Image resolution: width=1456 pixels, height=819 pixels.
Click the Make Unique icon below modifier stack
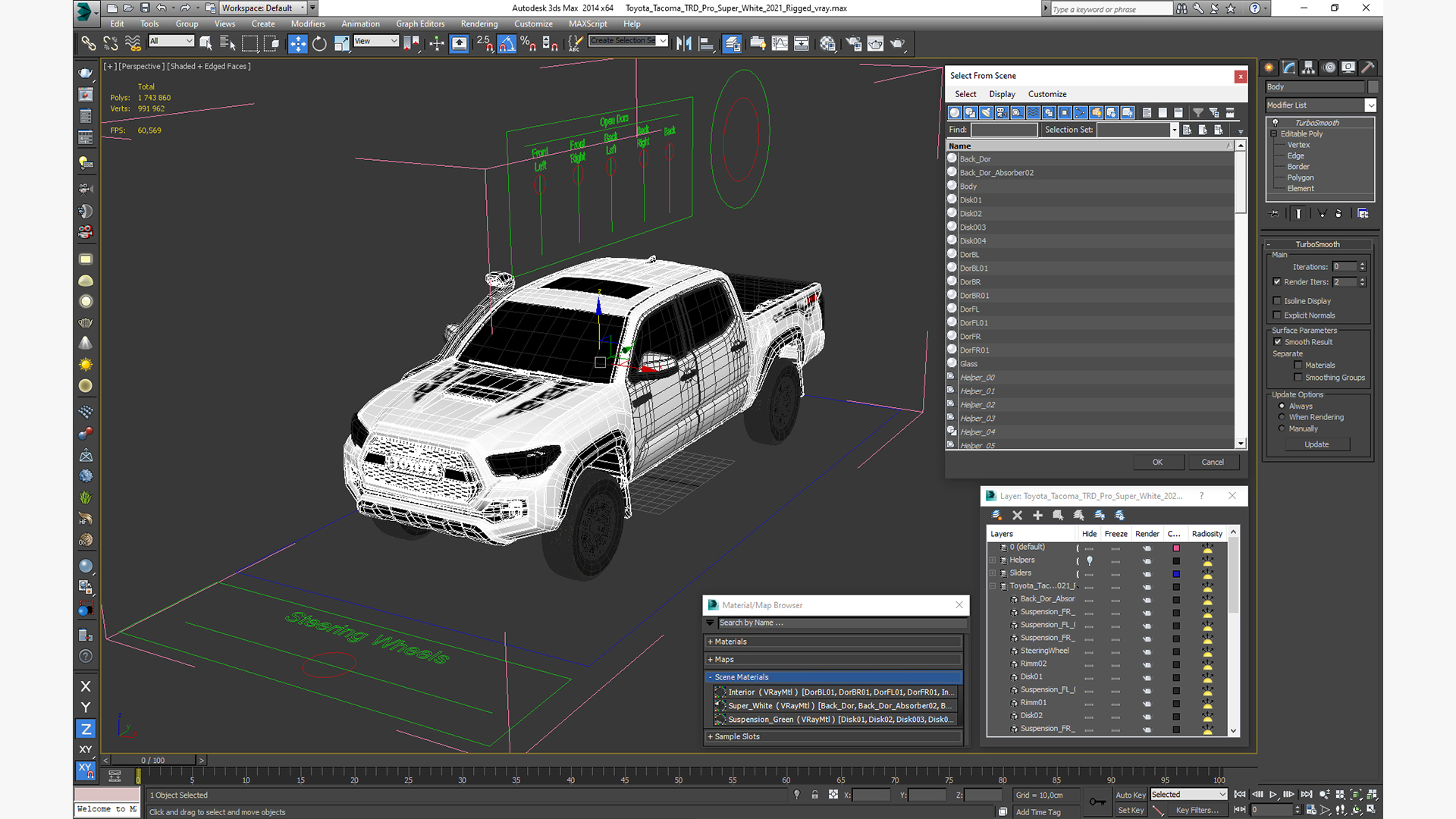(1322, 214)
